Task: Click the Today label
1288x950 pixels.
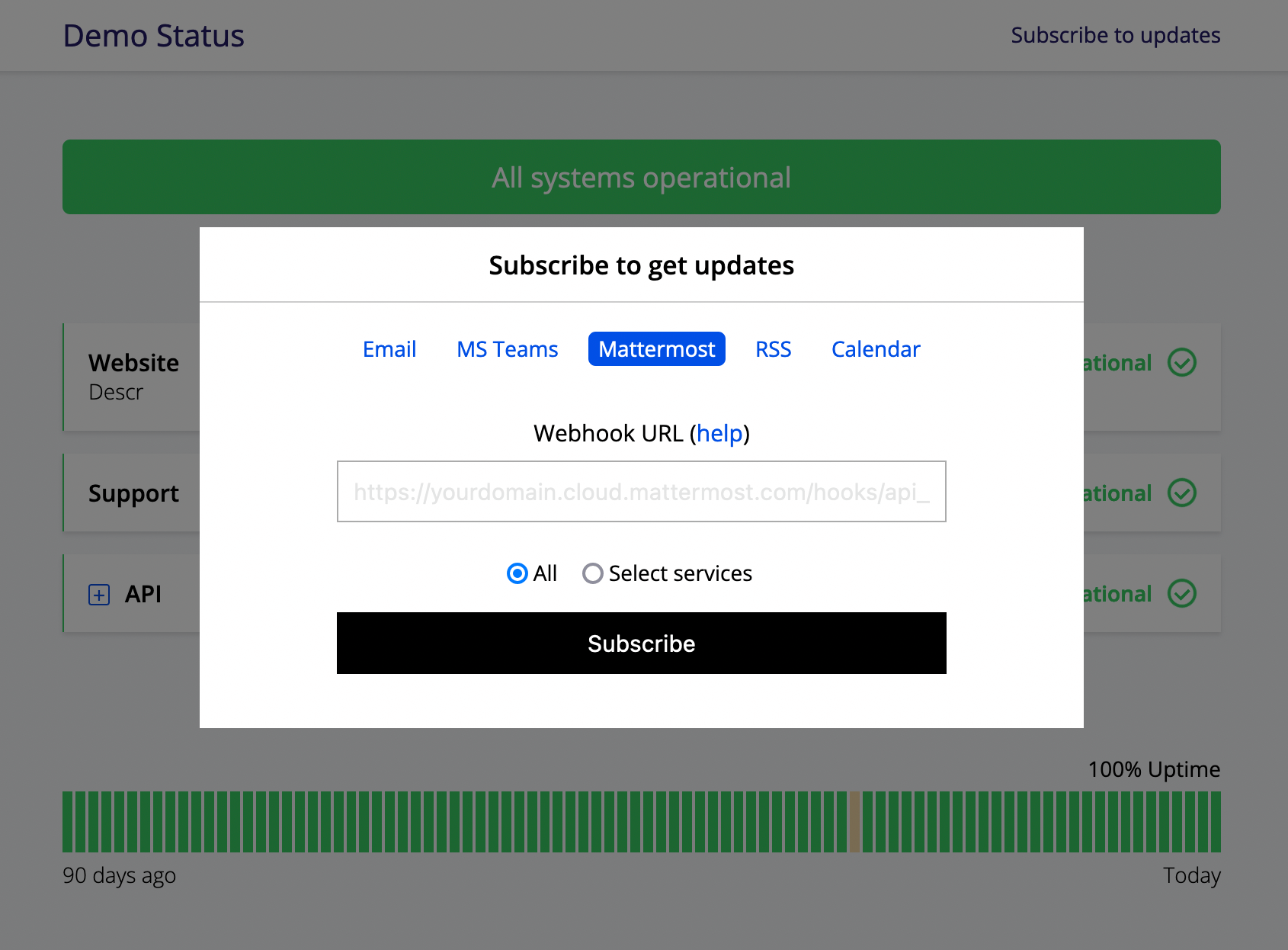Action: (x=1192, y=875)
